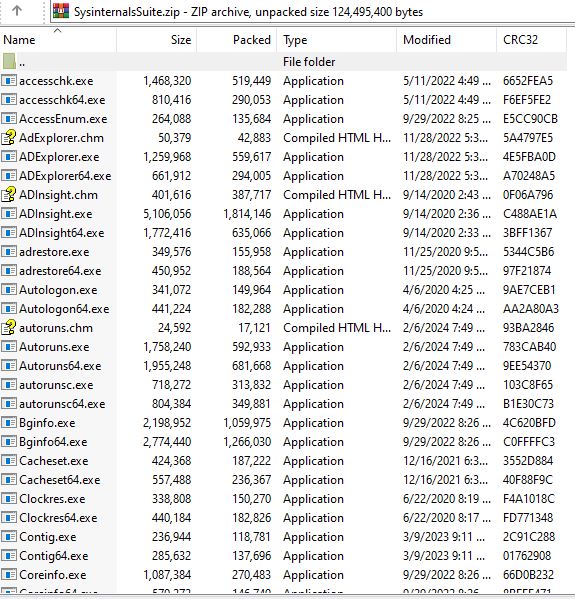The image size is (575, 599).
Task: Click the Packed column header
Action: pyautogui.click(x=237, y=40)
